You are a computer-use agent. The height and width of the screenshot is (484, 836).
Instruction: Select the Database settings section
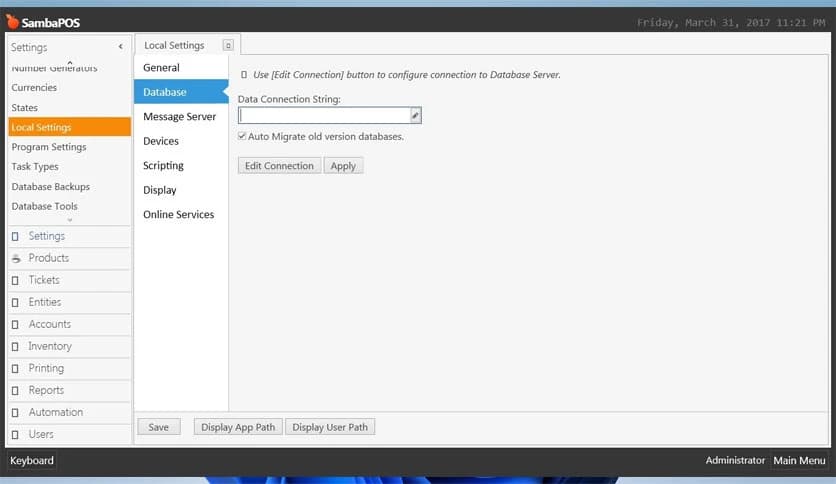tap(181, 92)
